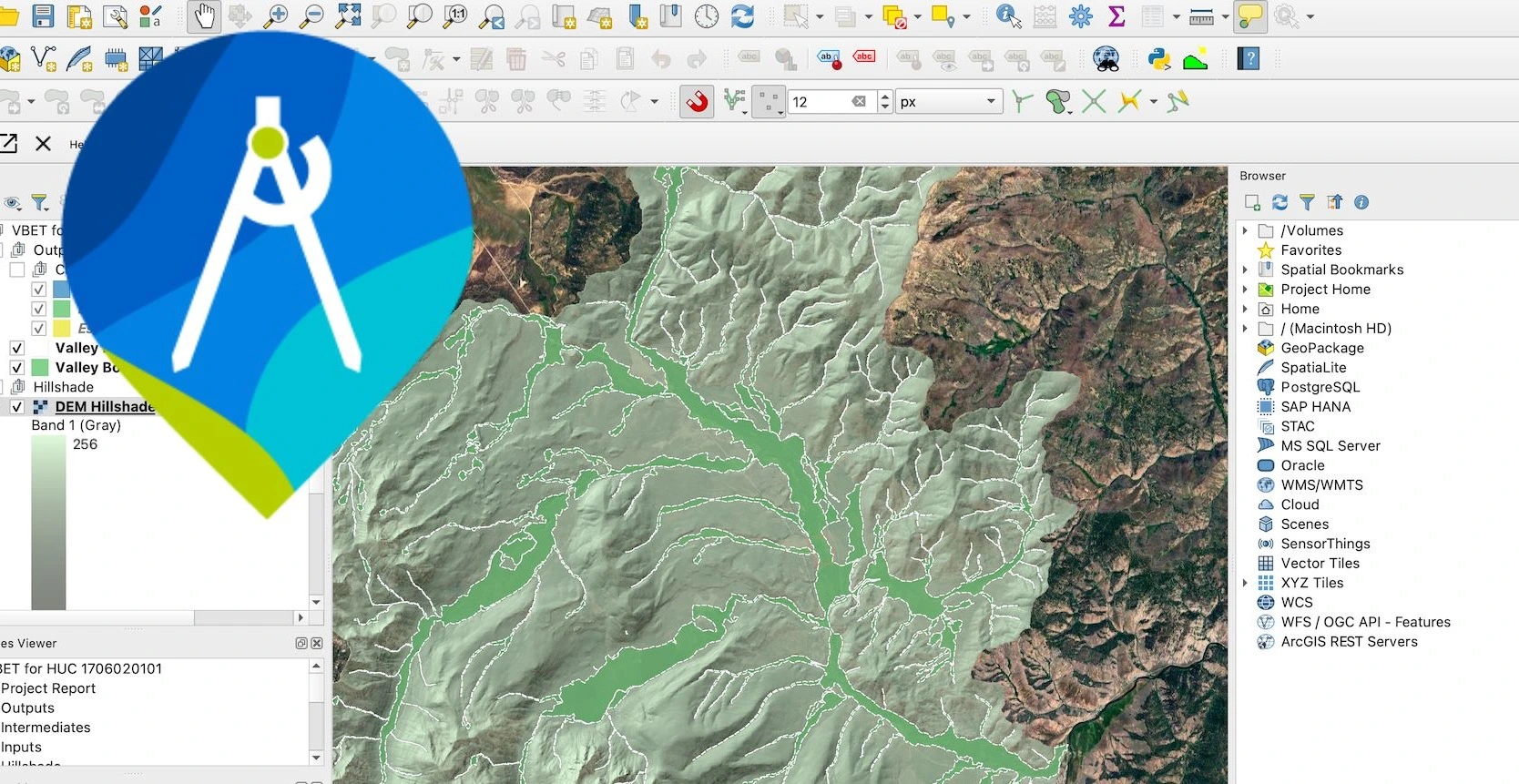Open the px snapping units dropdown
Viewport: 1519px width, 784px height.
pos(949,101)
